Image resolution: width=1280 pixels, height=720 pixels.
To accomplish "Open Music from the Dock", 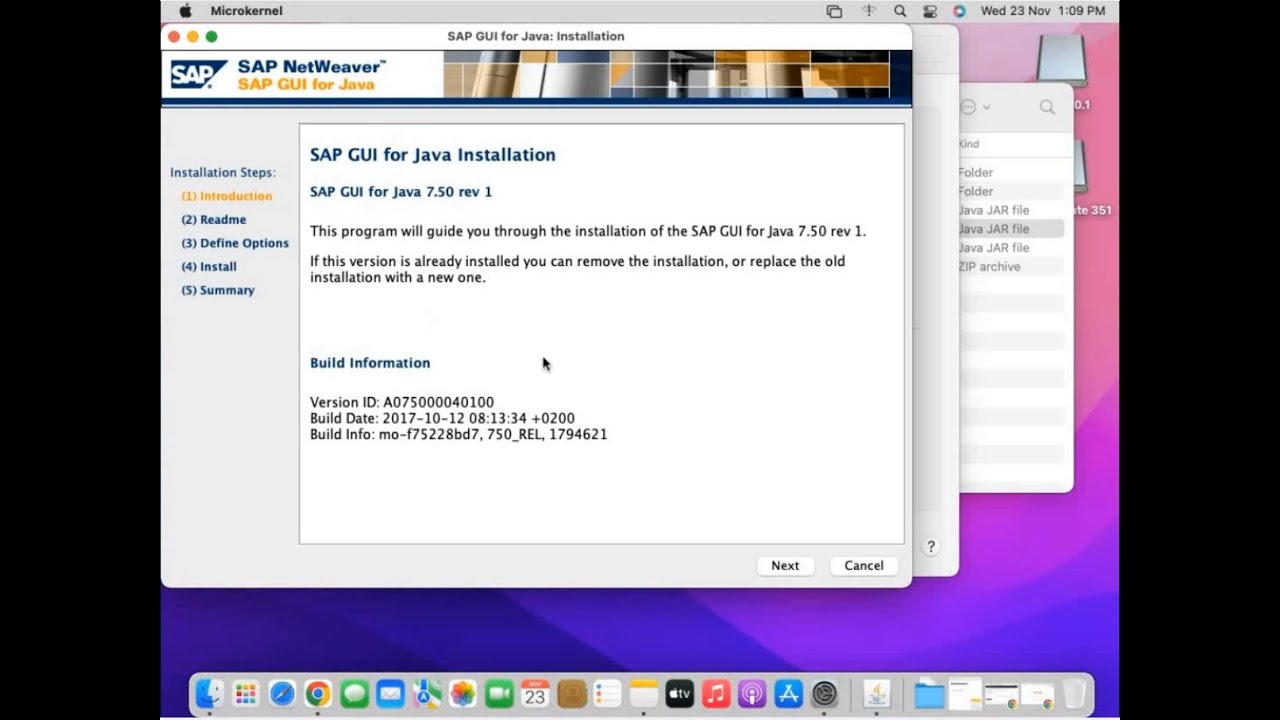I will [x=715, y=693].
